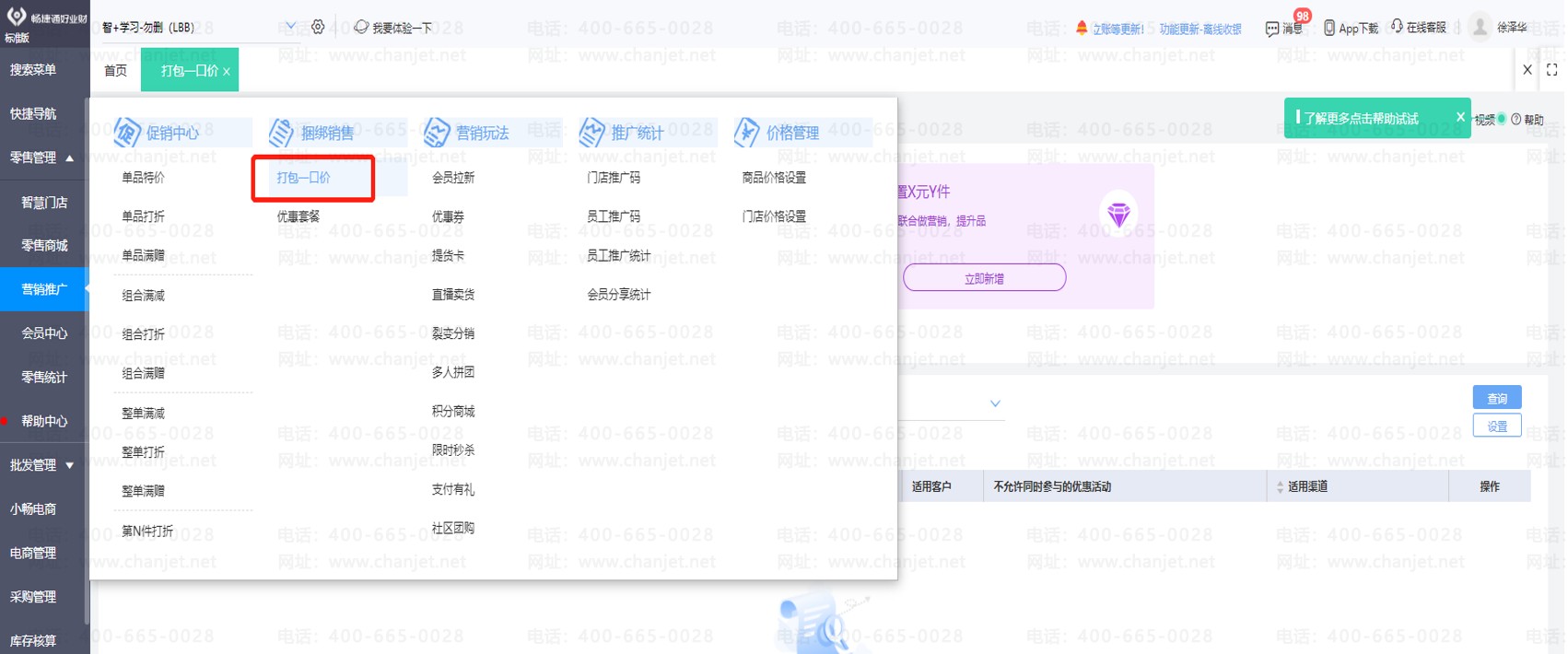Screen dimensions: 1568x654
Task: Open 优惠套餐 in the menu
Action: (x=298, y=216)
